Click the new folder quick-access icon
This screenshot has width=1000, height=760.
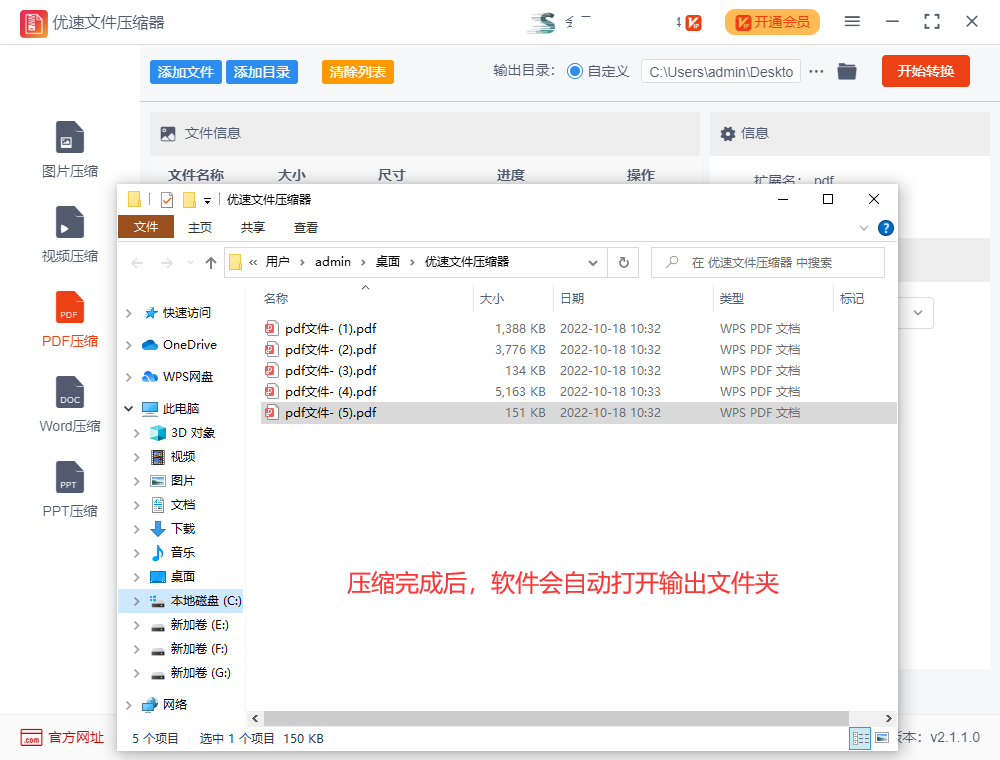click(x=189, y=200)
